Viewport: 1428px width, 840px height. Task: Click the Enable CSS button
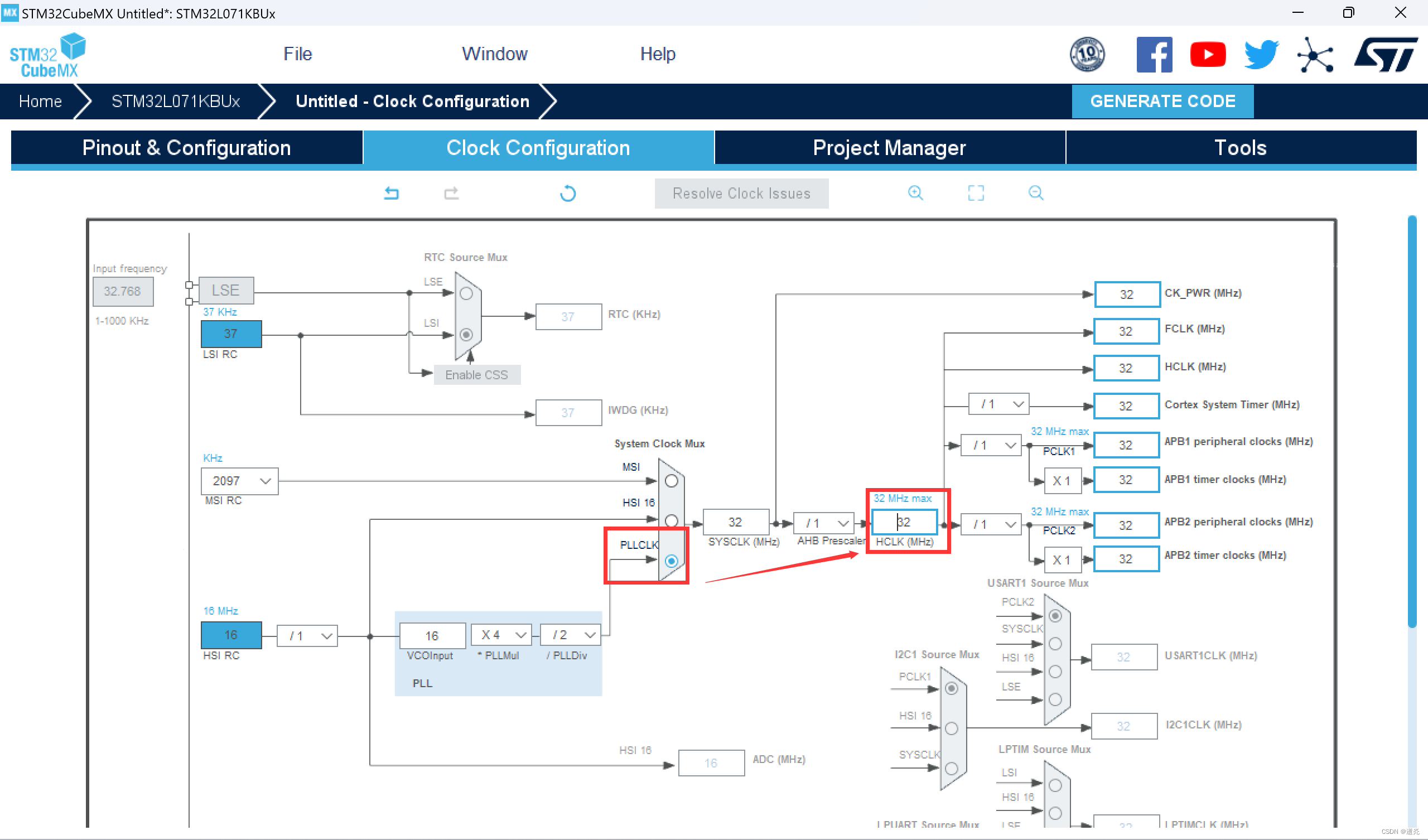(476, 375)
